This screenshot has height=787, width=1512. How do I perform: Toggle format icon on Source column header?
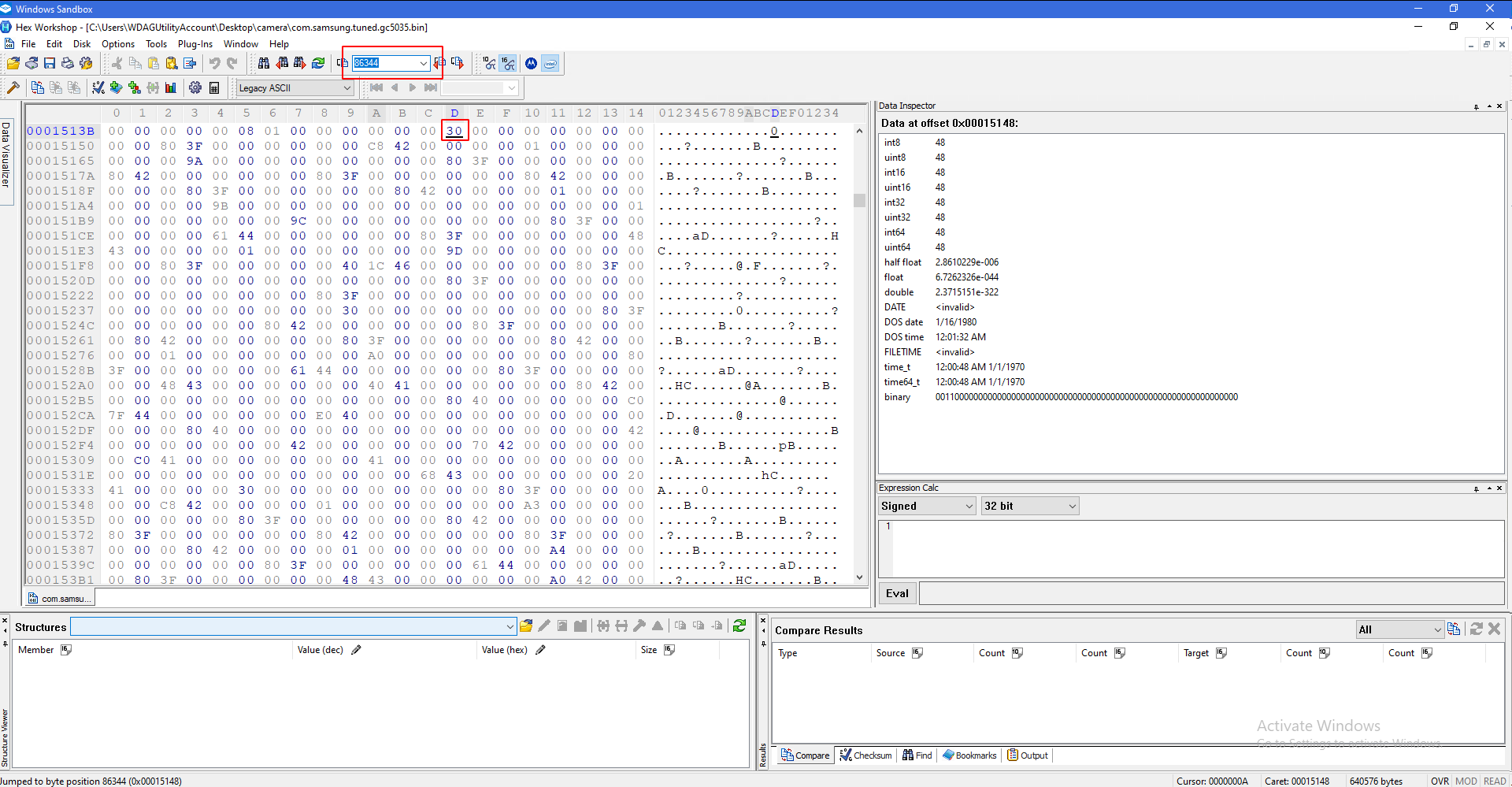pyautogui.click(x=917, y=653)
